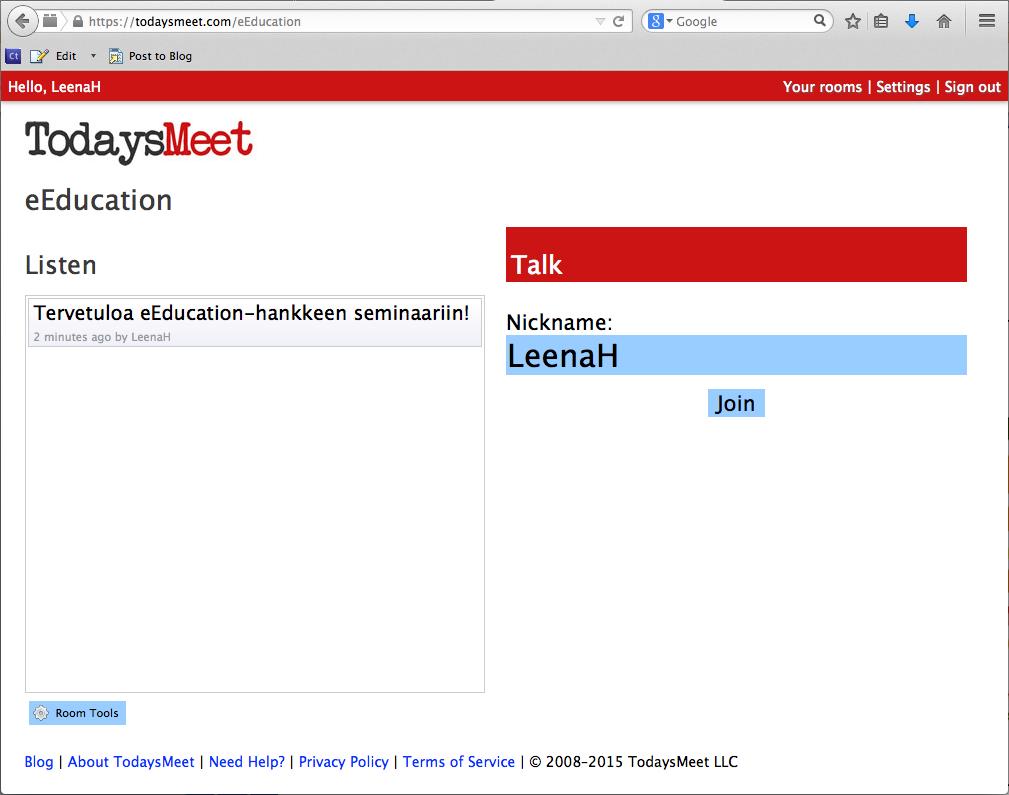Image resolution: width=1009 pixels, height=795 pixels.
Task: Open the Privacy Policy link
Action: (x=344, y=762)
